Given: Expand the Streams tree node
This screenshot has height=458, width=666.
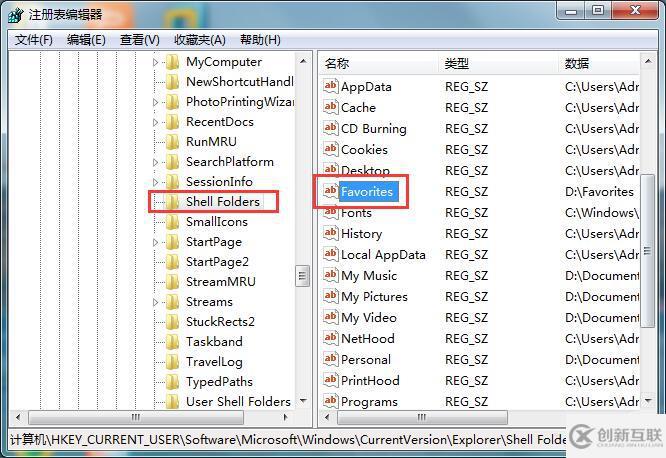Looking at the screenshot, I should tap(155, 302).
